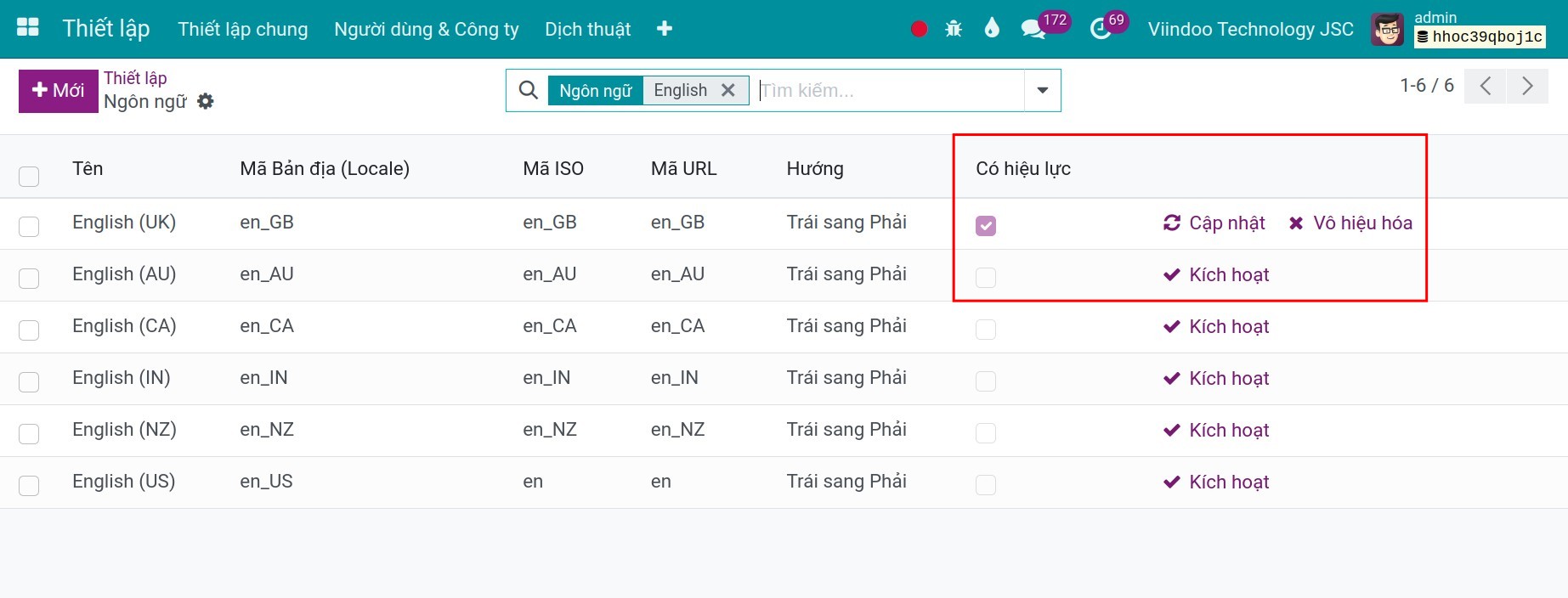The width and height of the screenshot is (1568, 598).
Task: Open the Thiết lập chung menu
Action: tap(243, 29)
